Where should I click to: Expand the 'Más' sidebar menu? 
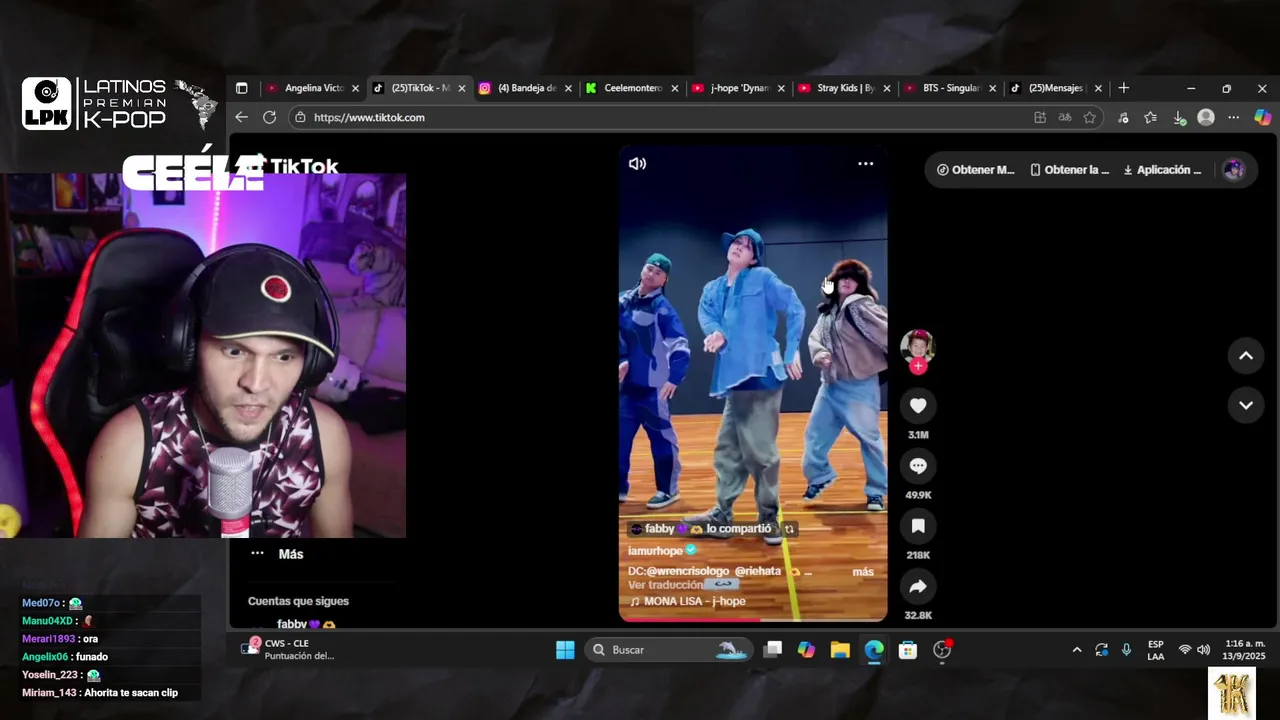pos(277,554)
